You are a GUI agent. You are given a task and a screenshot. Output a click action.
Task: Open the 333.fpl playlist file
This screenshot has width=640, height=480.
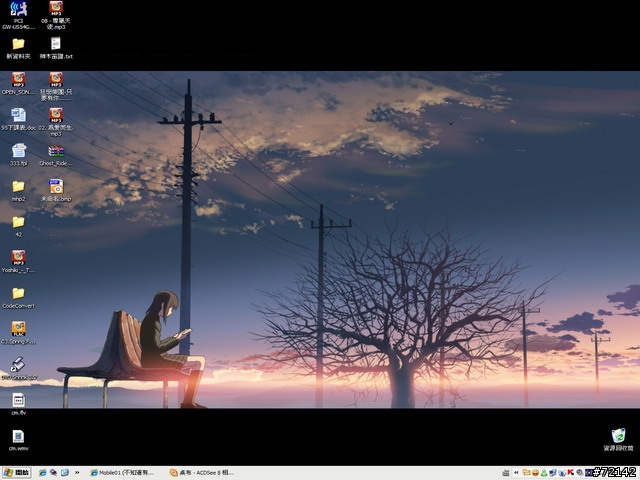[x=18, y=151]
